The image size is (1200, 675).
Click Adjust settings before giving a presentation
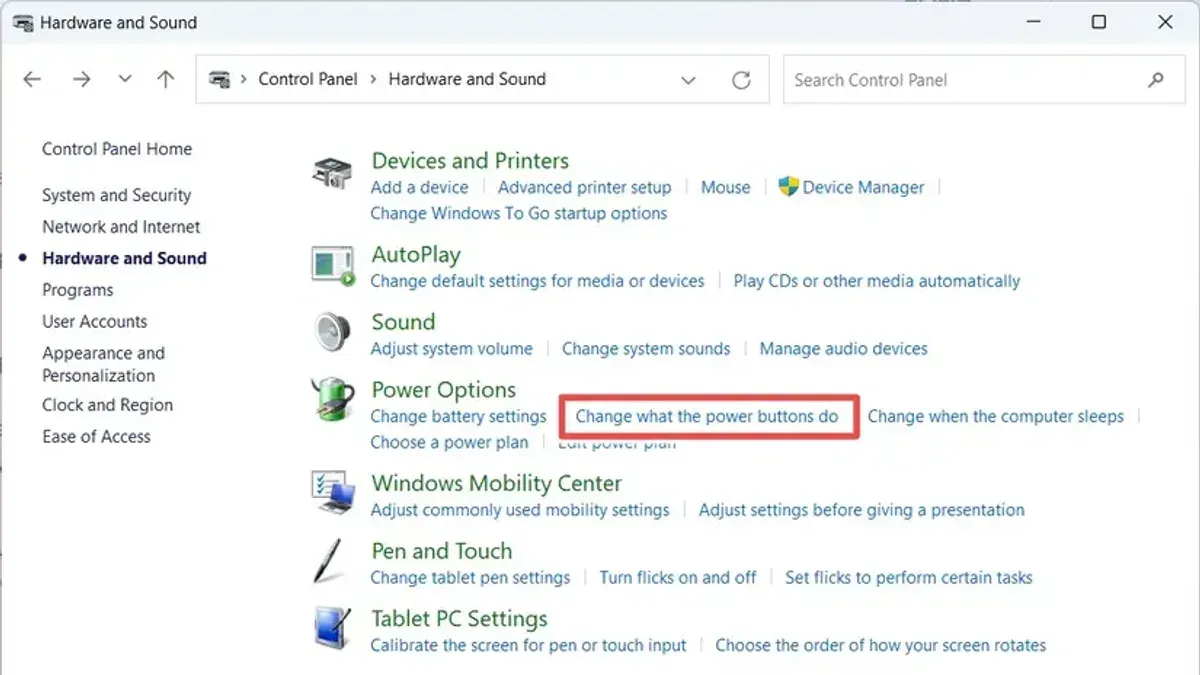click(862, 510)
